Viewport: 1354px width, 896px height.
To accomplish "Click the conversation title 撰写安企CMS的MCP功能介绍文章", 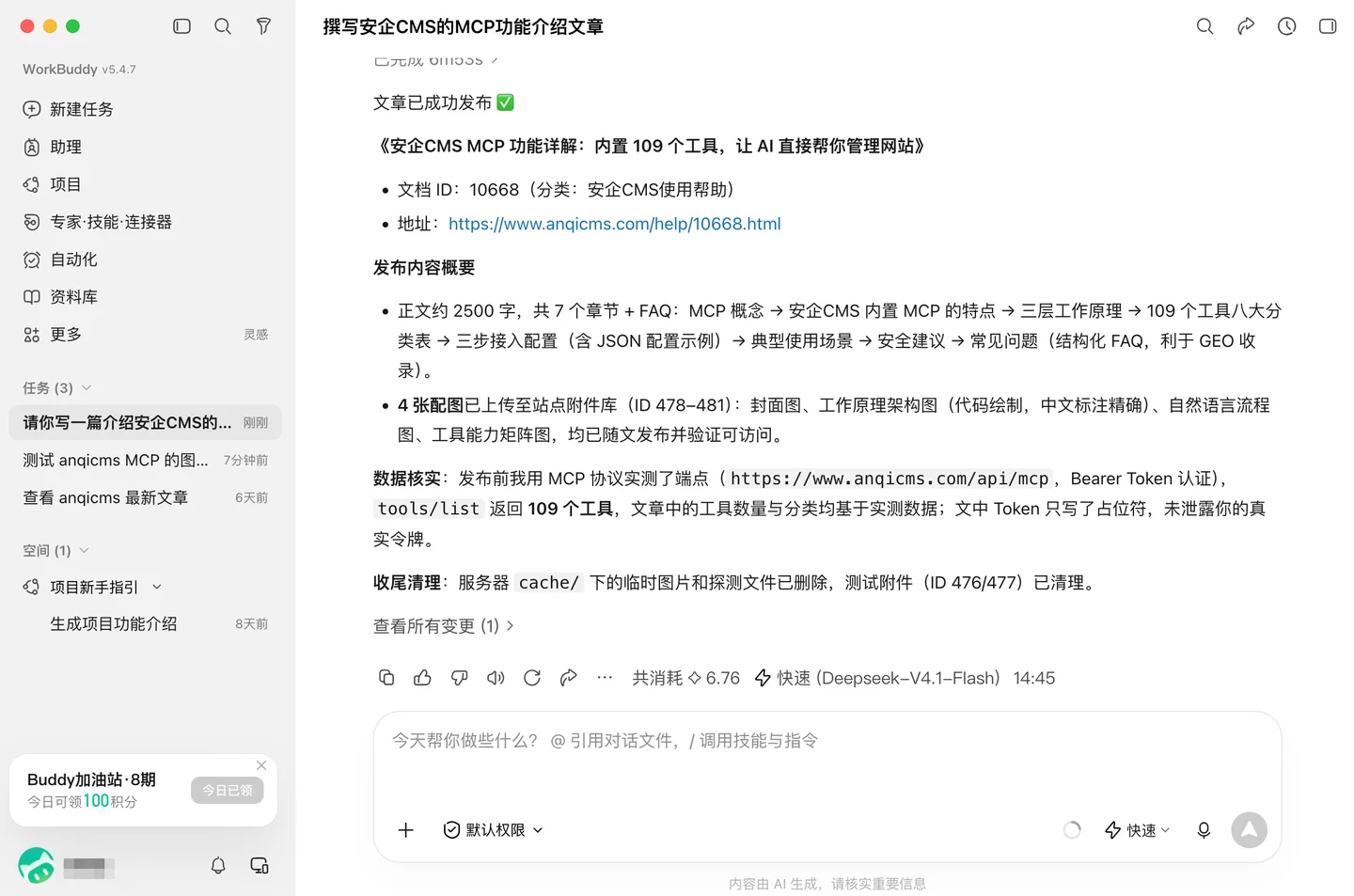I will pos(464,27).
